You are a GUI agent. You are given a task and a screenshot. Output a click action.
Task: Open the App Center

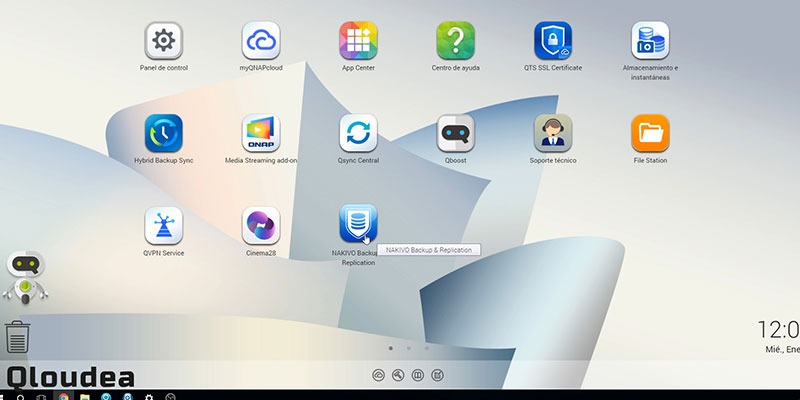(358, 40)
